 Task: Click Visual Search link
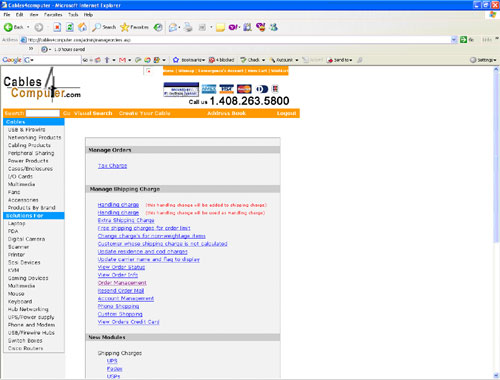point(93,113)
